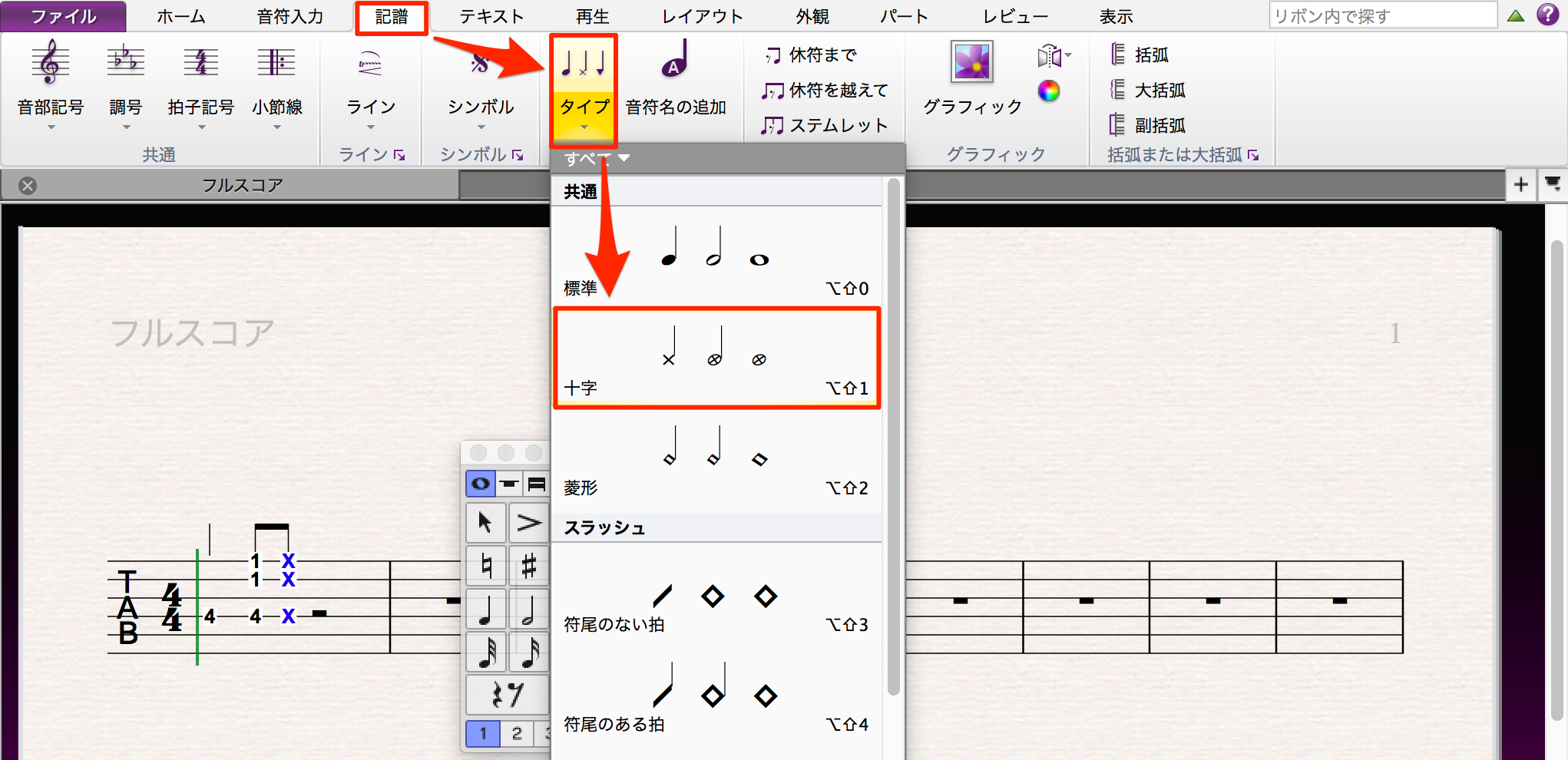Click the 括弧 bracket button

click(1140, 55)
